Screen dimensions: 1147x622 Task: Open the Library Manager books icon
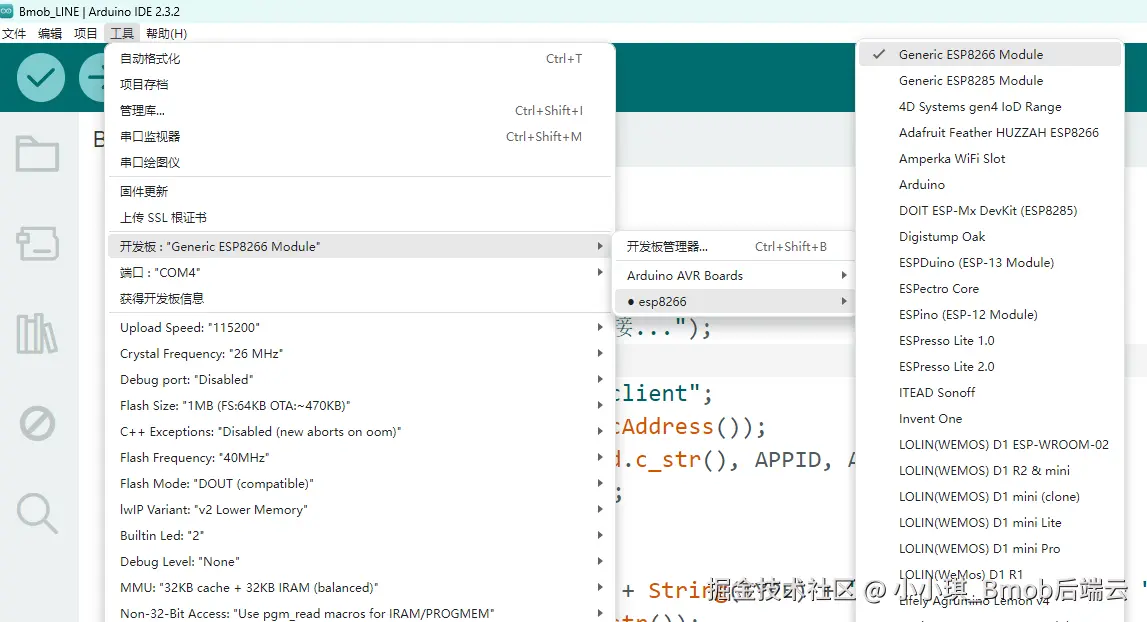(x=37, y=334)
